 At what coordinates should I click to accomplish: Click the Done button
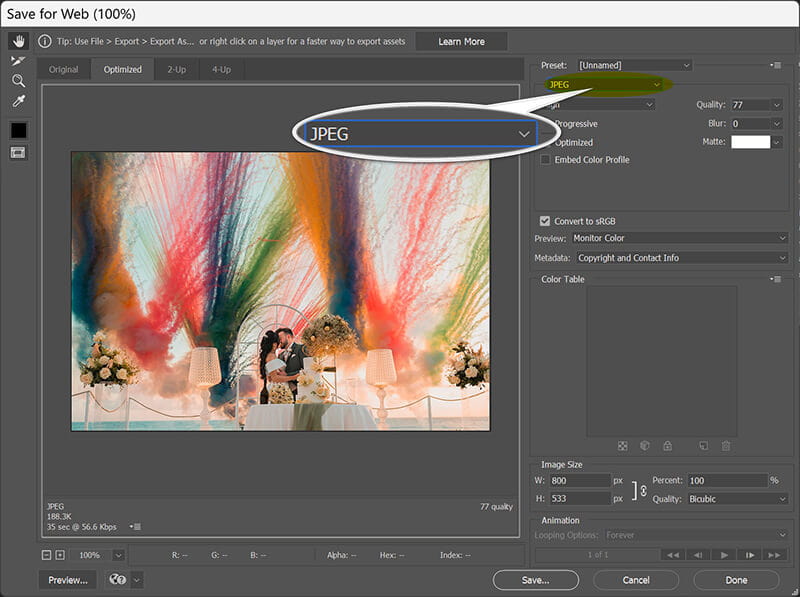(734, 580)
